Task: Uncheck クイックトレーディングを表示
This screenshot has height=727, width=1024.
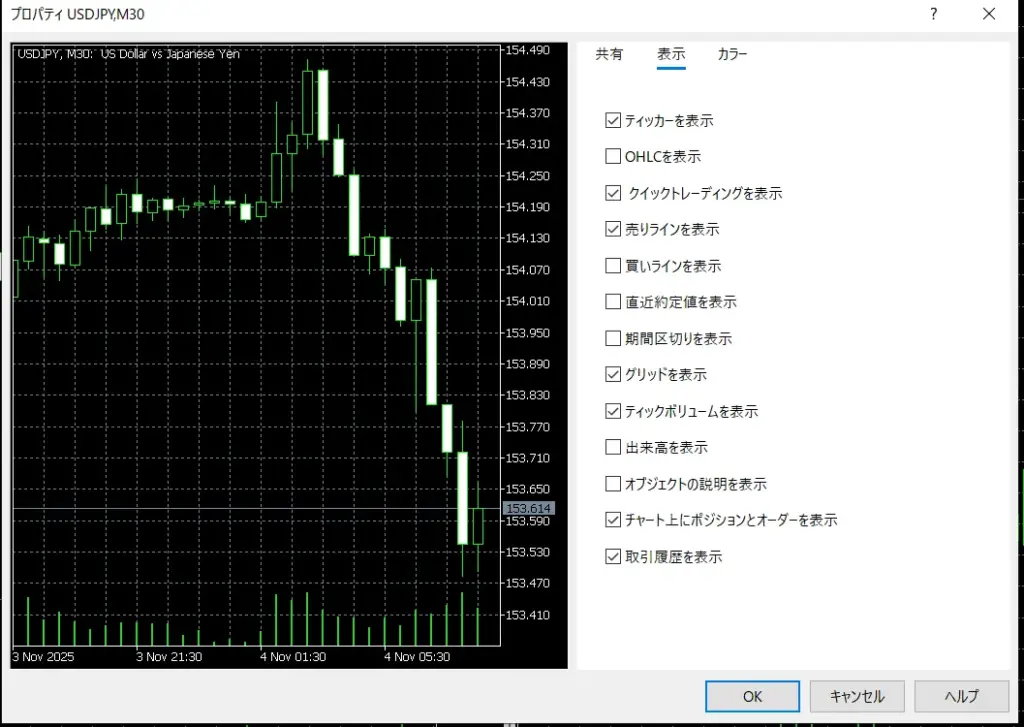Action: tap(613, 193)
